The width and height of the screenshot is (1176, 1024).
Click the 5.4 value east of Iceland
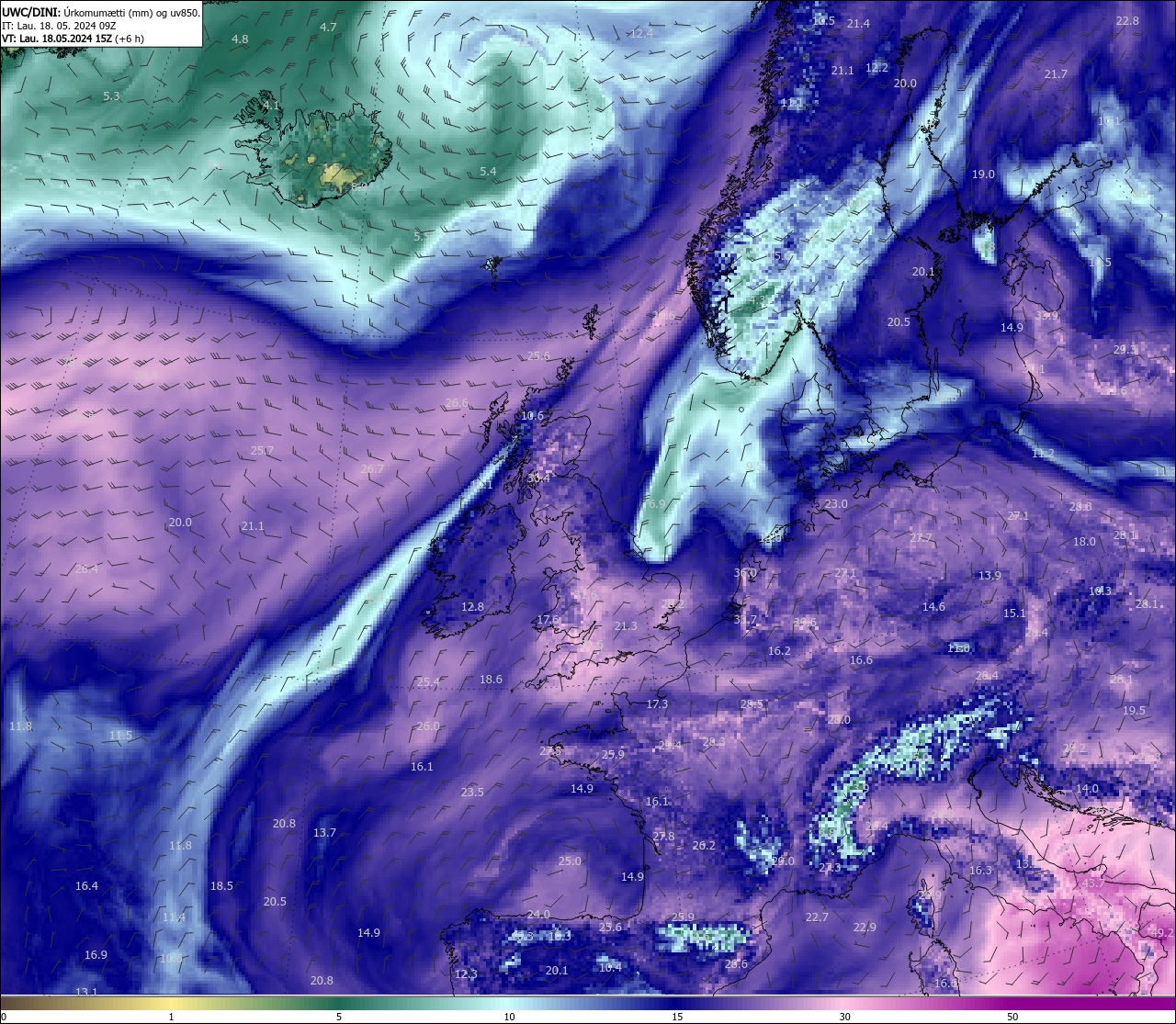click(488, 172)
